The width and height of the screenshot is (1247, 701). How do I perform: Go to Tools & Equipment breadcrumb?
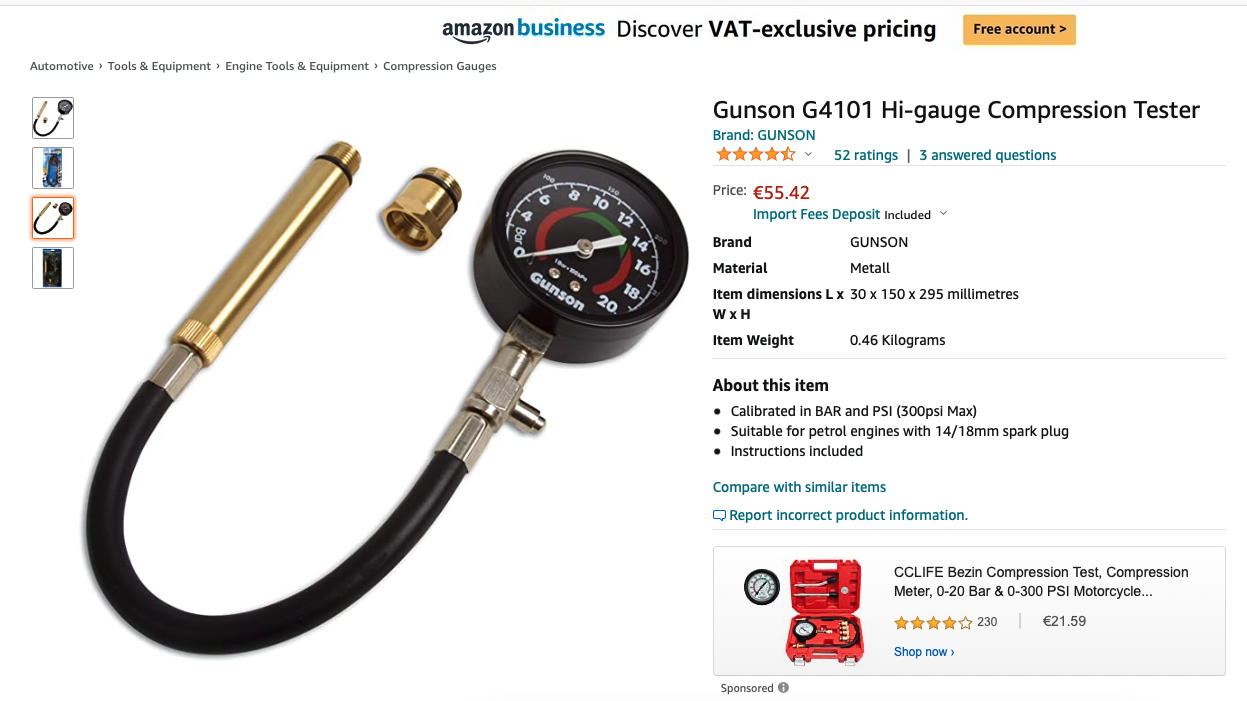(x=159, y=66)
